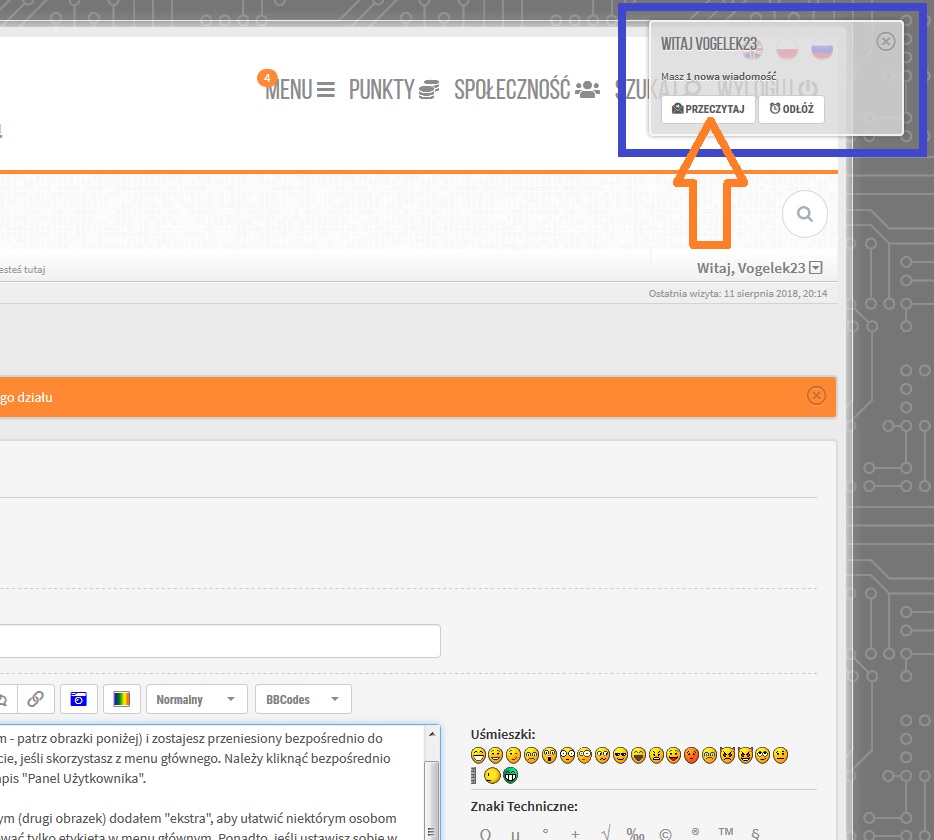This screenshot has height=840, width=934.
Task: Click the ODŁÓŻ snooze button
Action: [x=792, y=109]
